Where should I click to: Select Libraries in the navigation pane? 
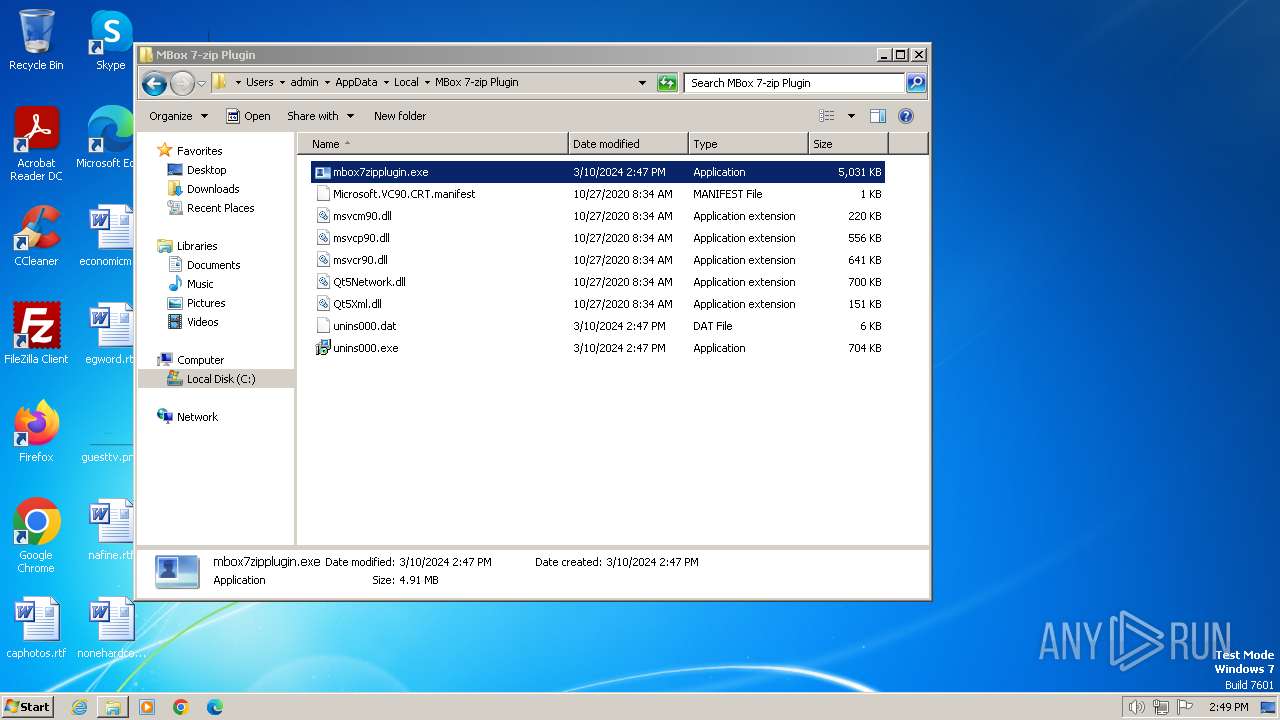pos(197,246)
